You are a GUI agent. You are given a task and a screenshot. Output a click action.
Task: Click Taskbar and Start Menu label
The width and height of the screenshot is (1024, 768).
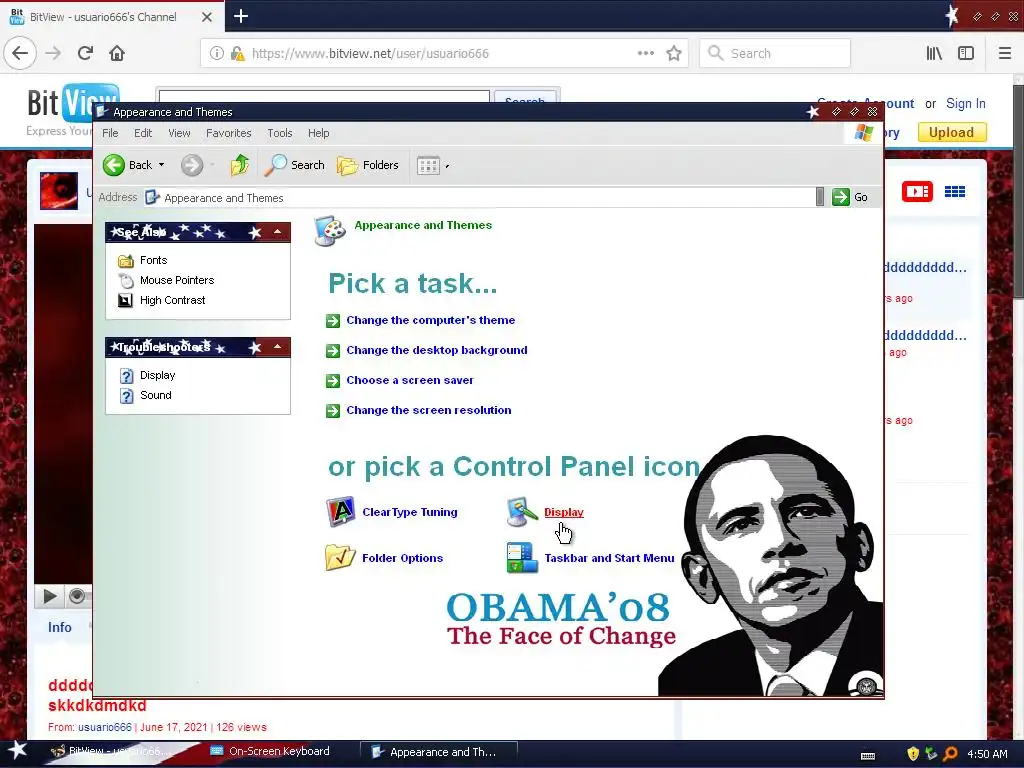click(609, 558)
